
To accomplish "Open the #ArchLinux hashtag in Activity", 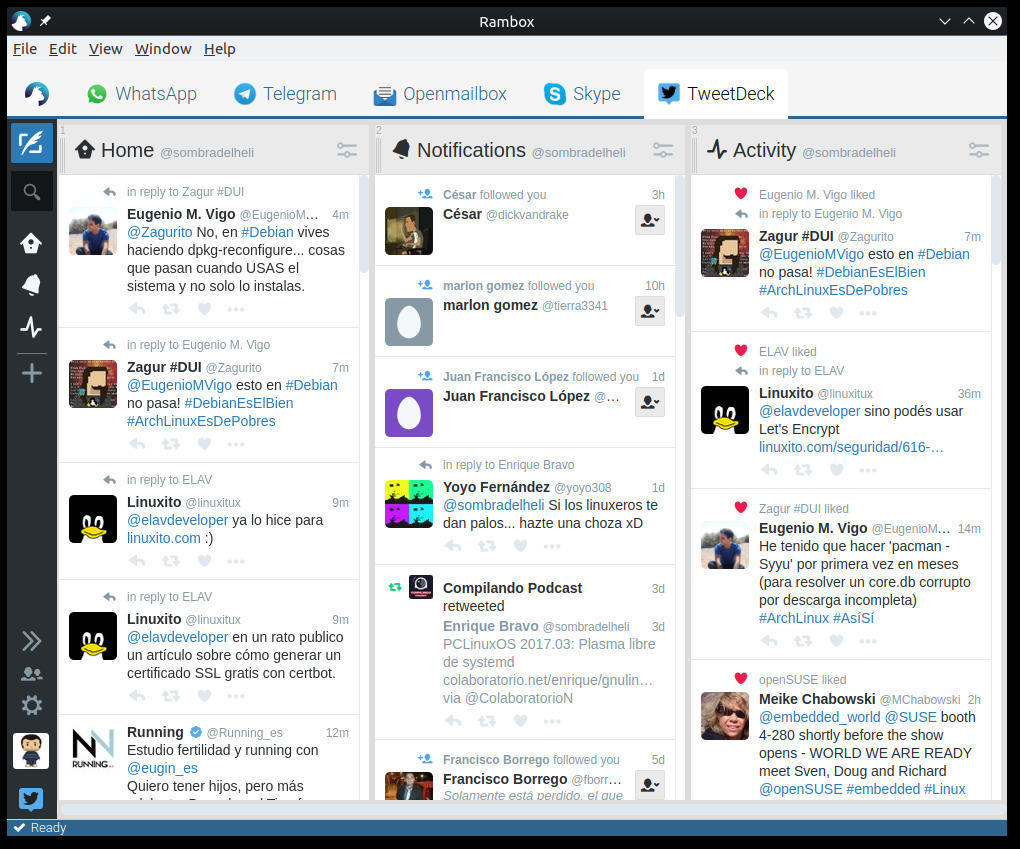I will [794, 618].
